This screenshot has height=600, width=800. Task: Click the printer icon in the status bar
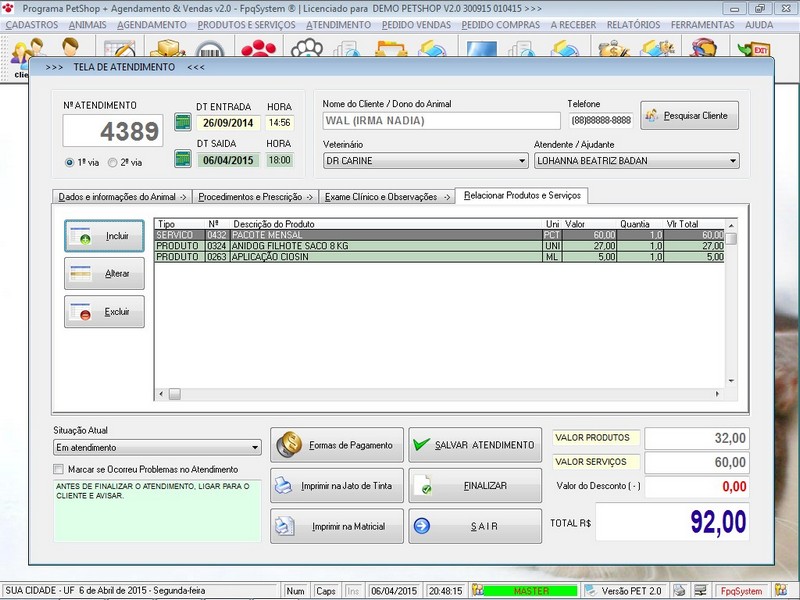coord(679,591)
